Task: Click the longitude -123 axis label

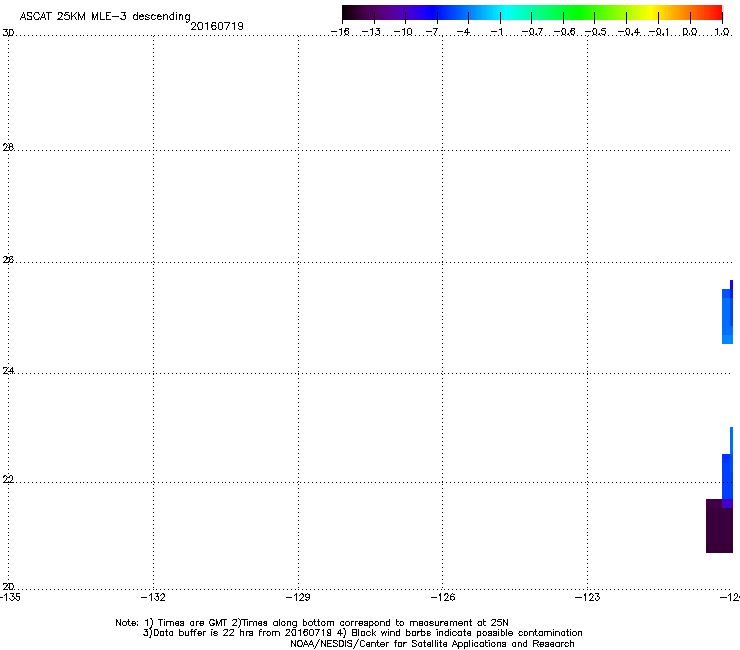Action: [588, 597]
